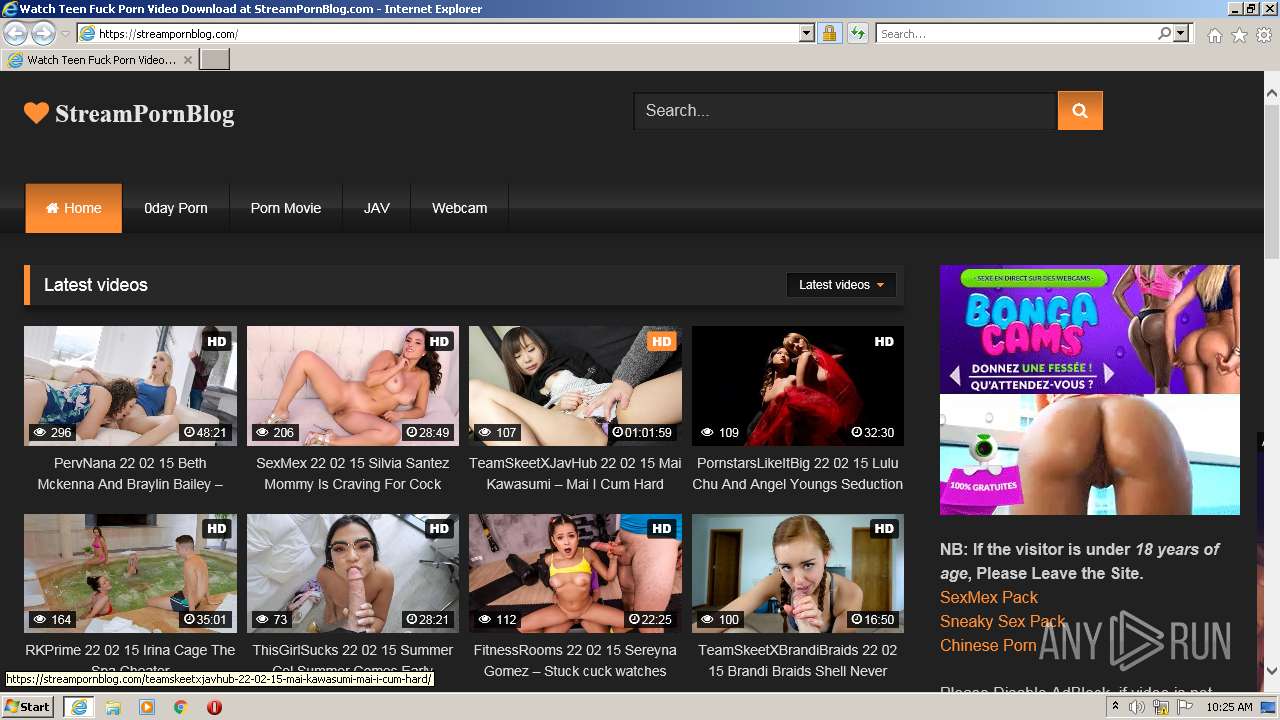Open the video thumbnail with 48:21 duration

point(131,386)
